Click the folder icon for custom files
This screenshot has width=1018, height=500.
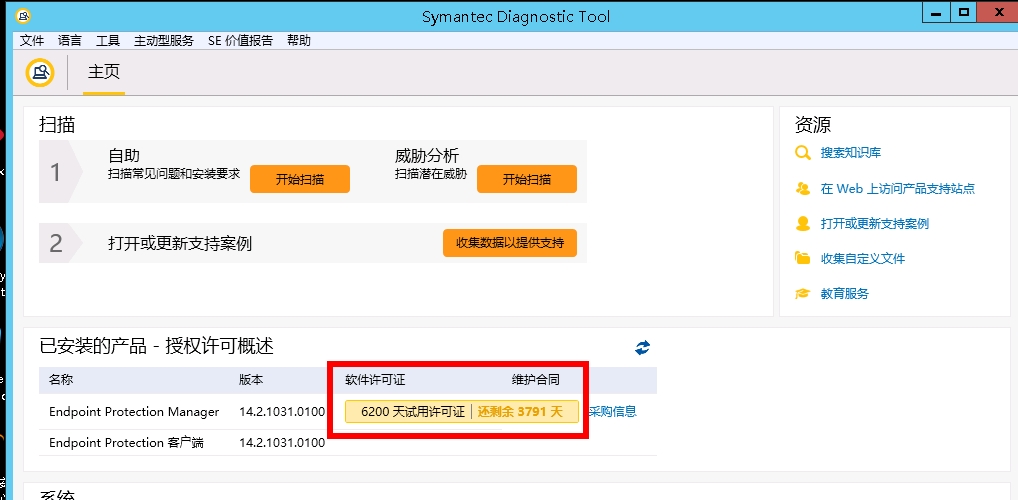point(803,258)
